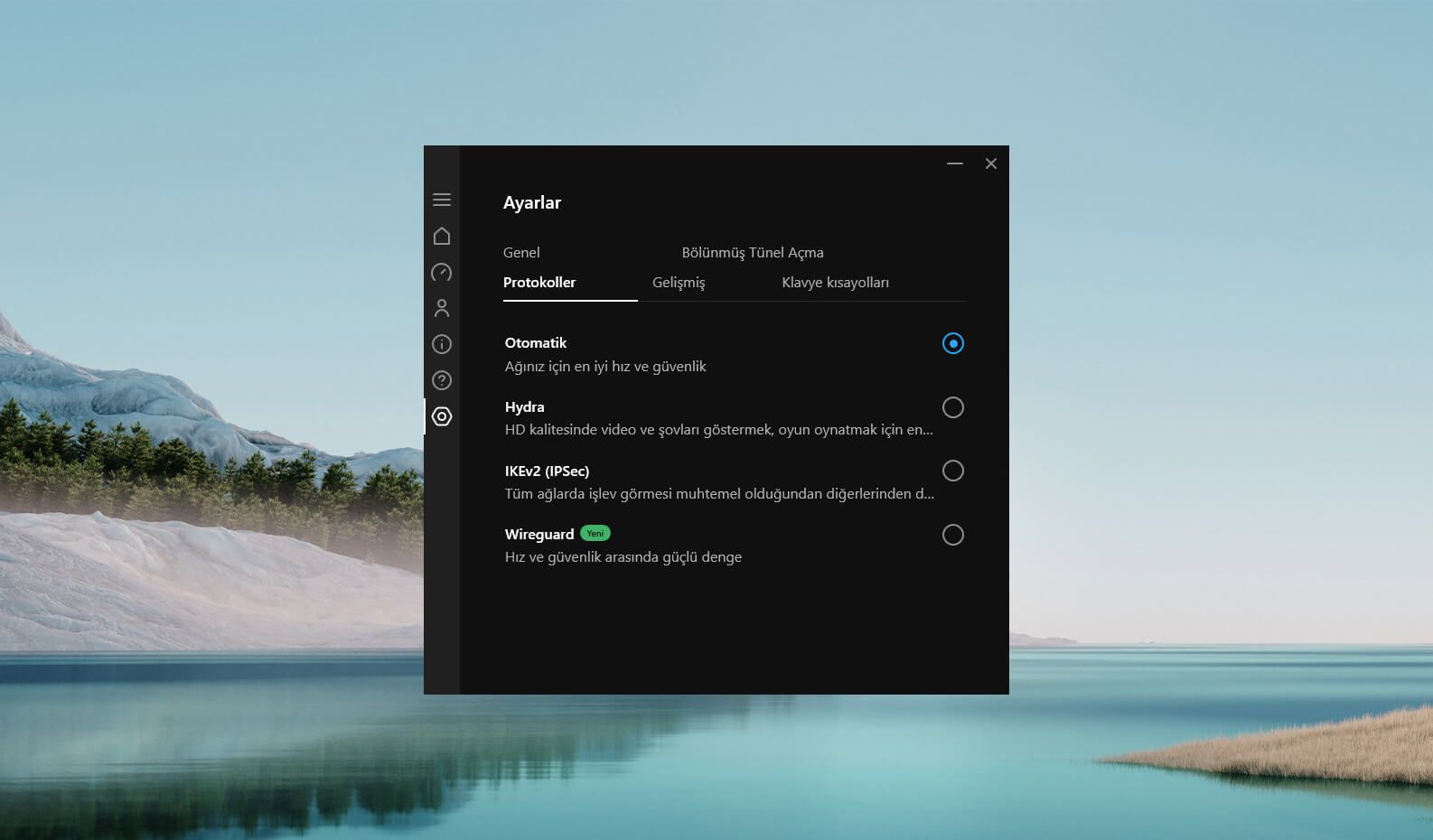Select the Protokoller tab
Screen dimensions: 1433x840
[539, 283]
